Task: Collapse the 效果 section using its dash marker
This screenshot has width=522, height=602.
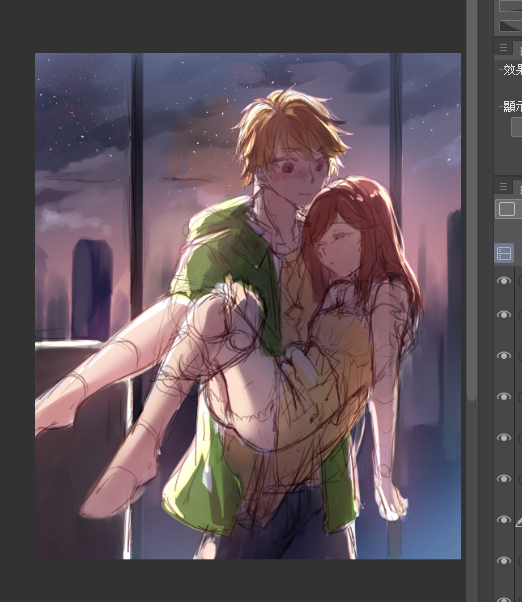Action: click(500, 70)
